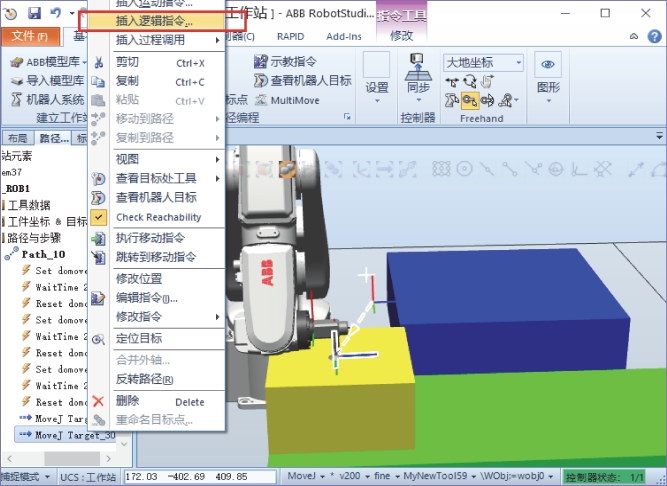Open the 插入过程调用 submenu
Image resolution: width=667 pixels, height=486 pixels.
coord(168,40)
